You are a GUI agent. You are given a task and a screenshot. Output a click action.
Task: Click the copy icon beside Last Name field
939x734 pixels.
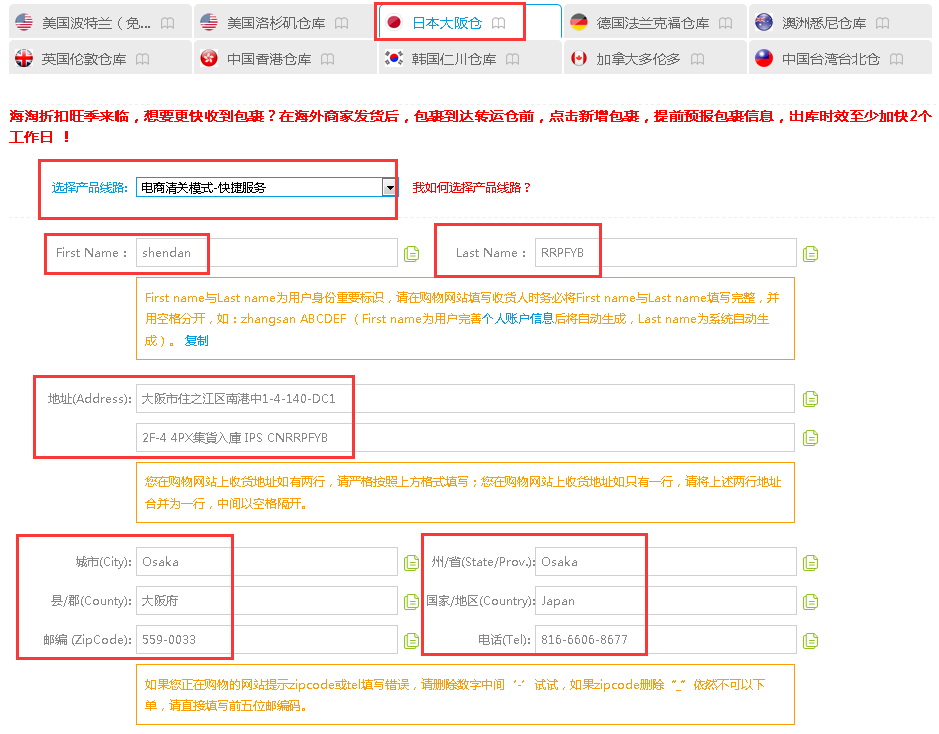tap(810, 254)
